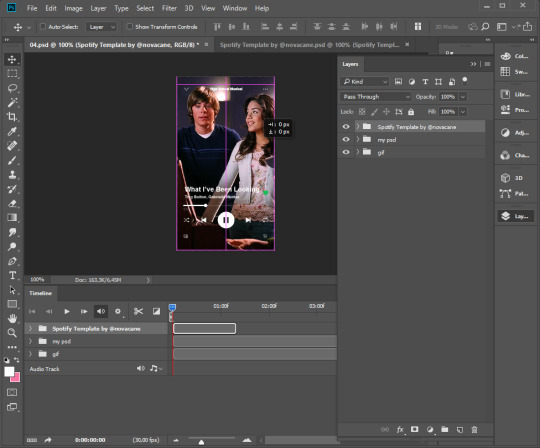540x448 pixels.
Task: Select the Dodge tool
Action: pos(12,247)
